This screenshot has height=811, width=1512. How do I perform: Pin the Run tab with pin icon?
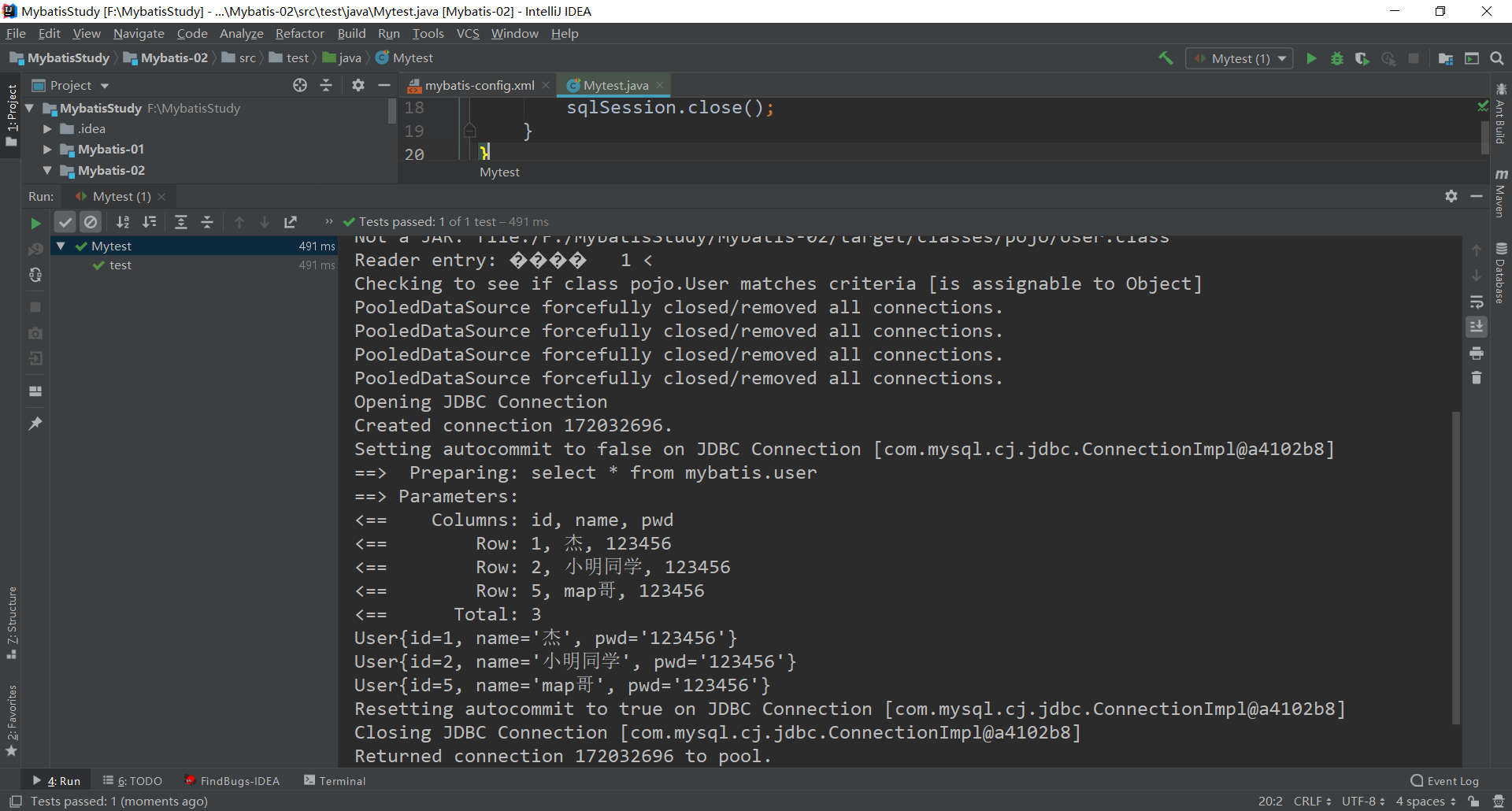click(x=35, y=424)
